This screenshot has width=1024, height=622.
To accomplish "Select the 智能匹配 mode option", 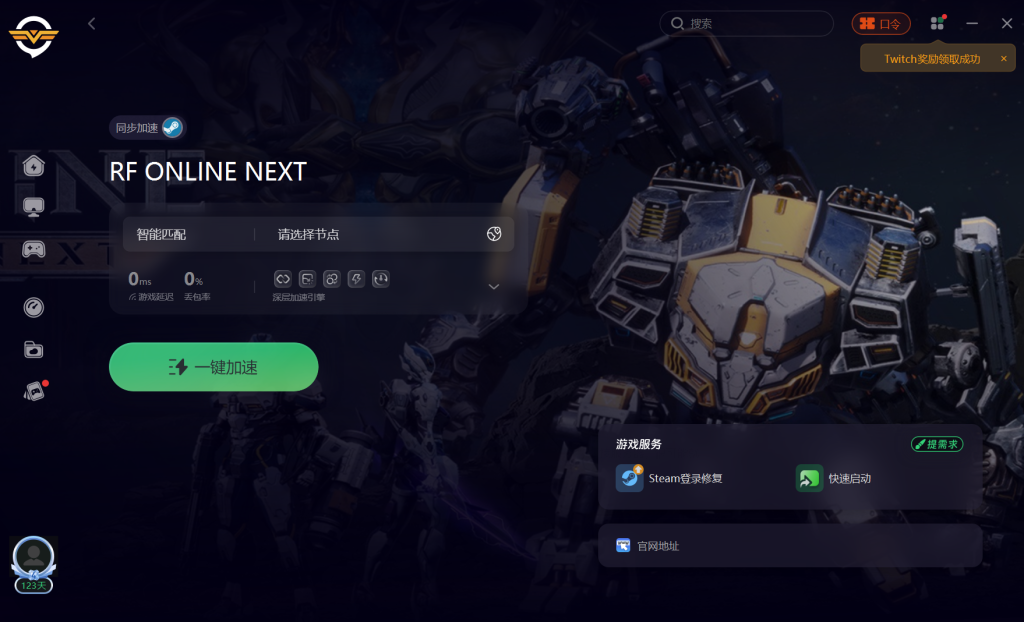I will coord(161,234).
